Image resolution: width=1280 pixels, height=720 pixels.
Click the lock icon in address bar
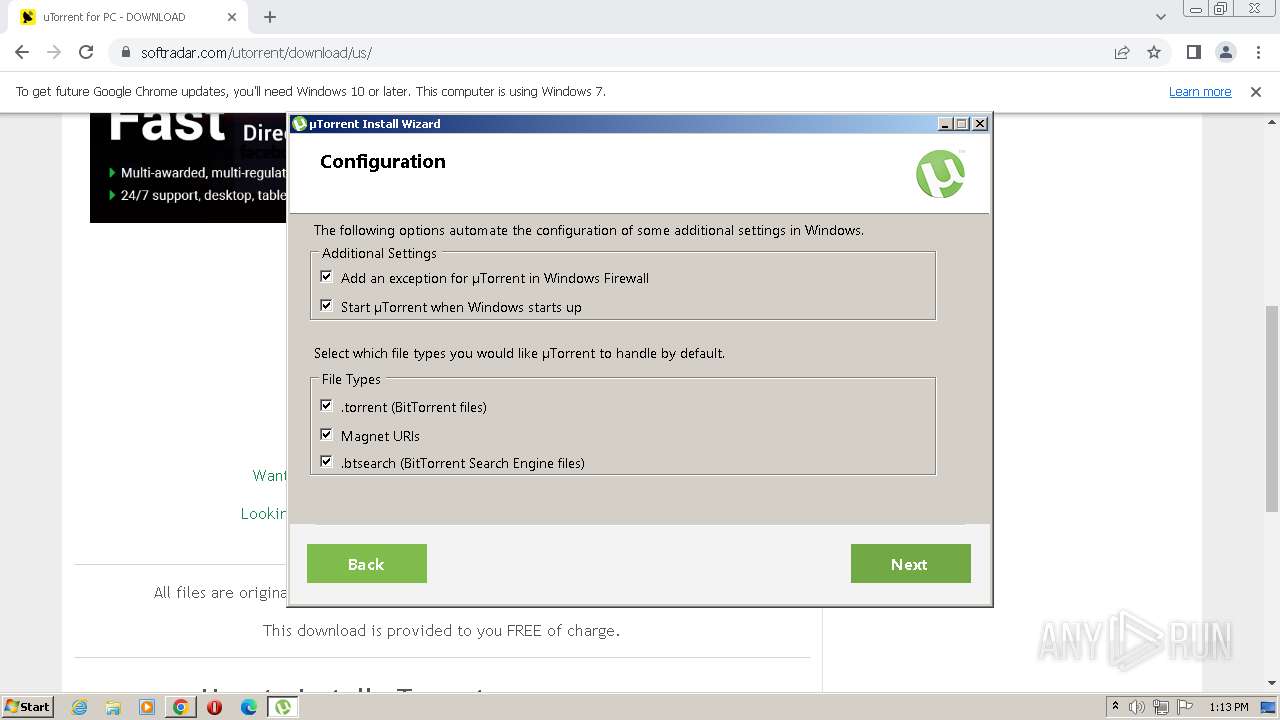pyautogui.click(x=126, y=52)
